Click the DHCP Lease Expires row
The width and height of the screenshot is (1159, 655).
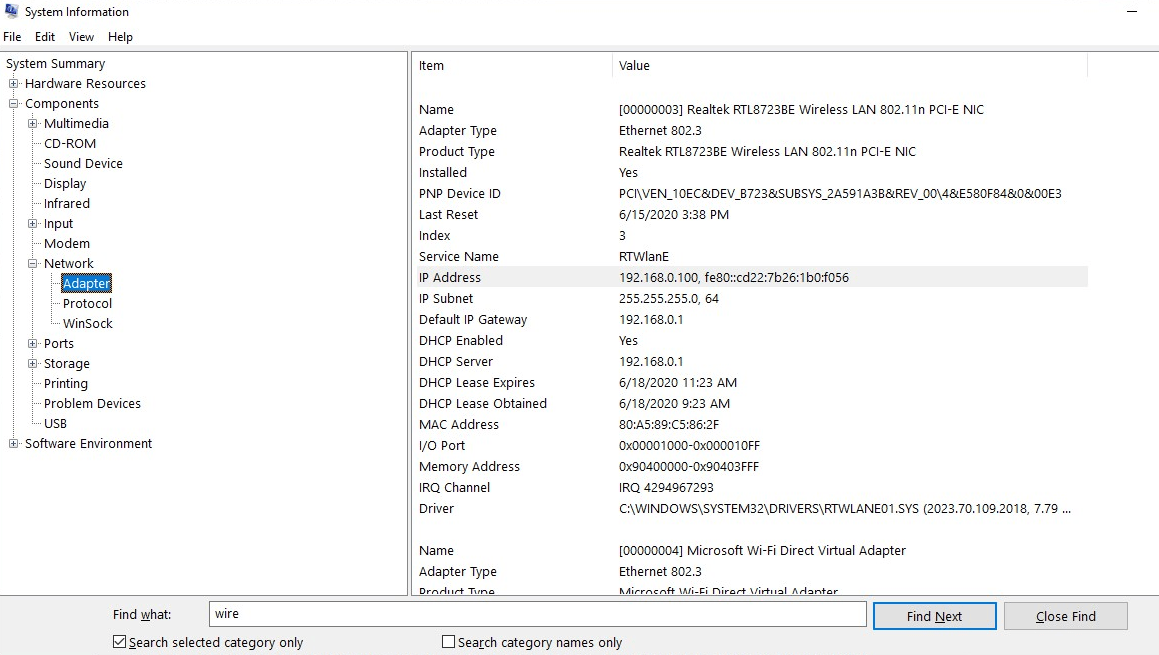[x=750, y=382]
